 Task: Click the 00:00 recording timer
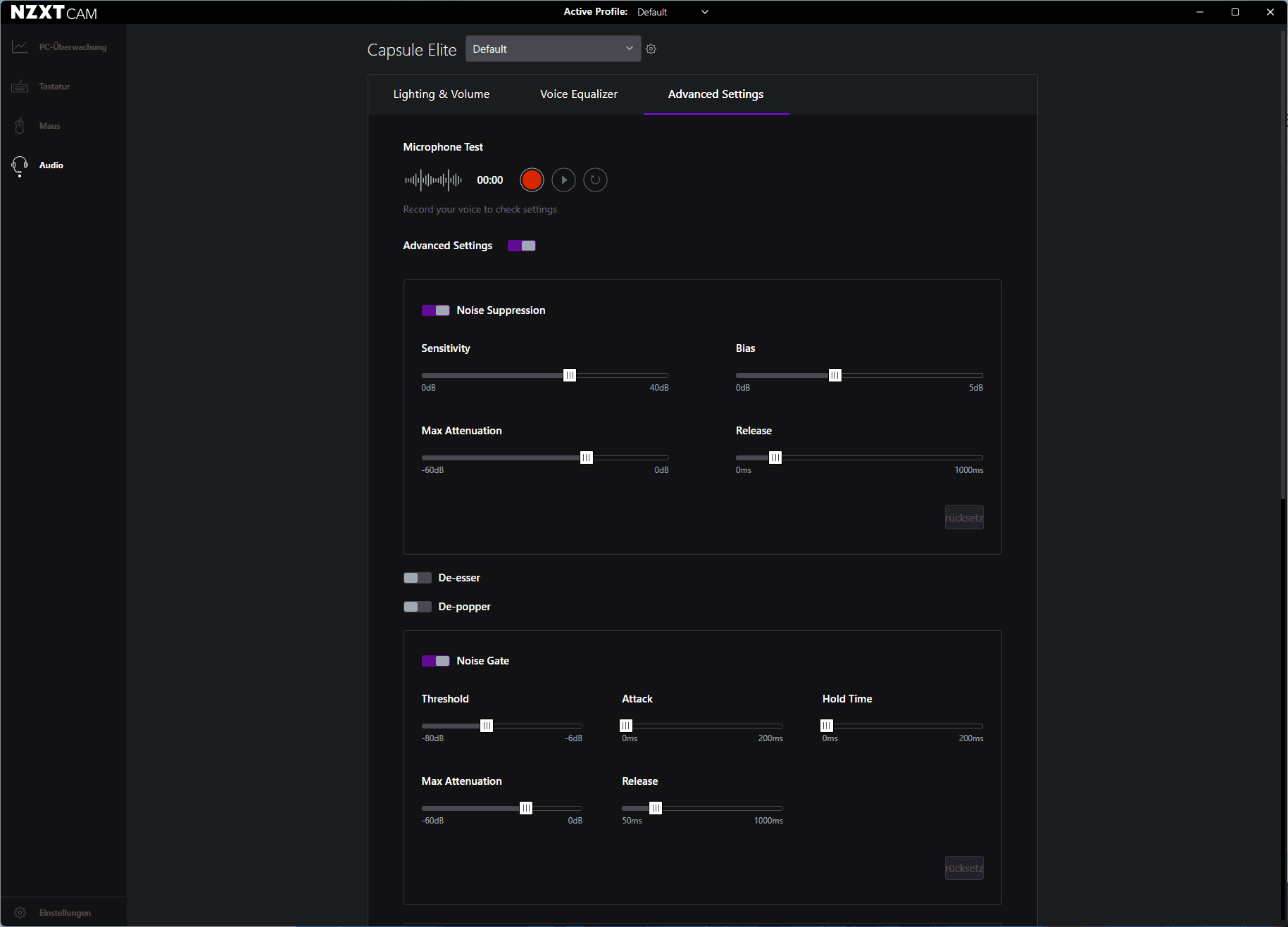pyautogui.click(x=490, y=180)
